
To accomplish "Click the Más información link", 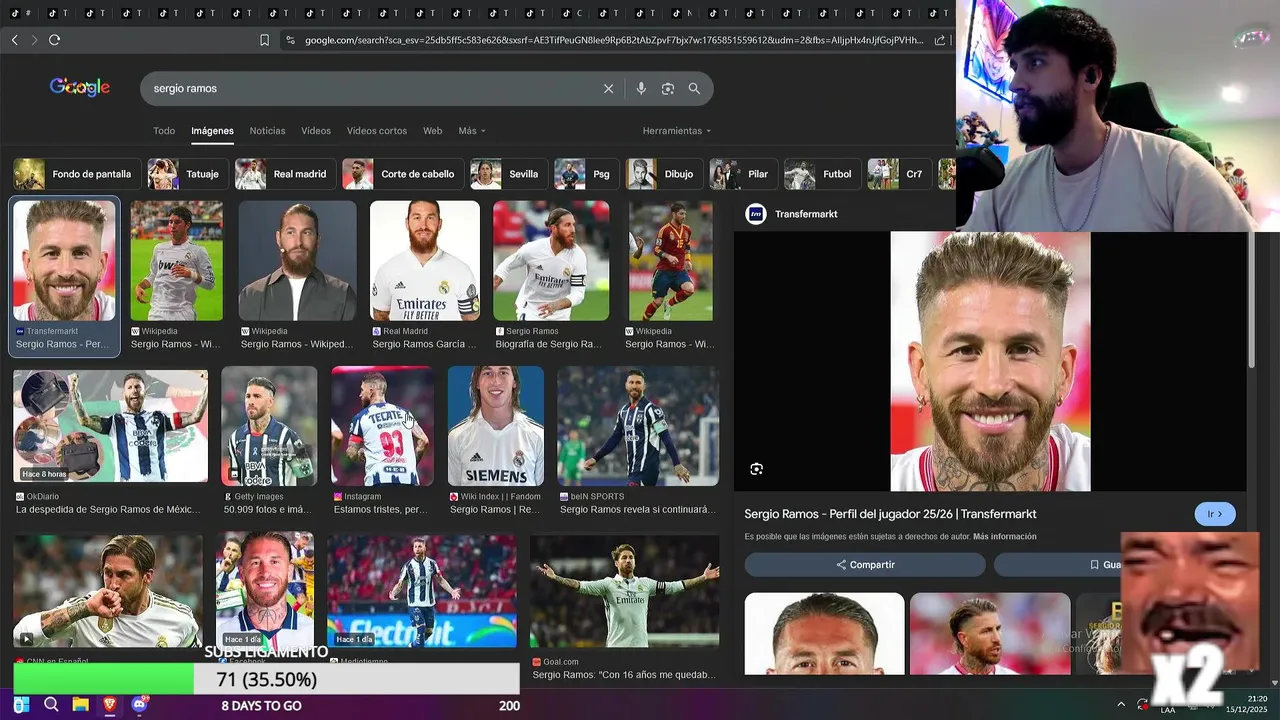I will coord(1004,537).
